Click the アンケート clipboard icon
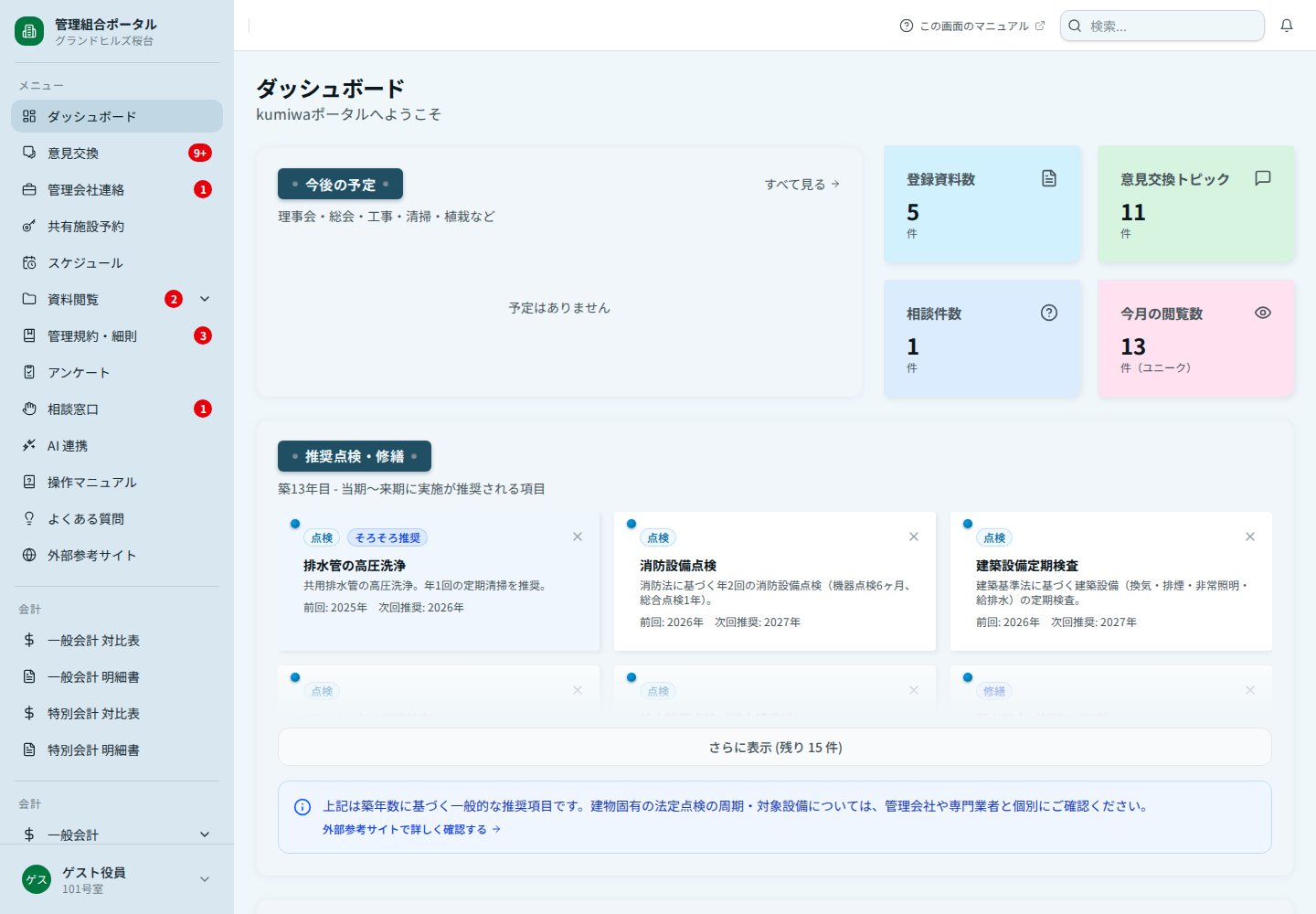This screenshot has width=1316, height=914. [29, 372]
